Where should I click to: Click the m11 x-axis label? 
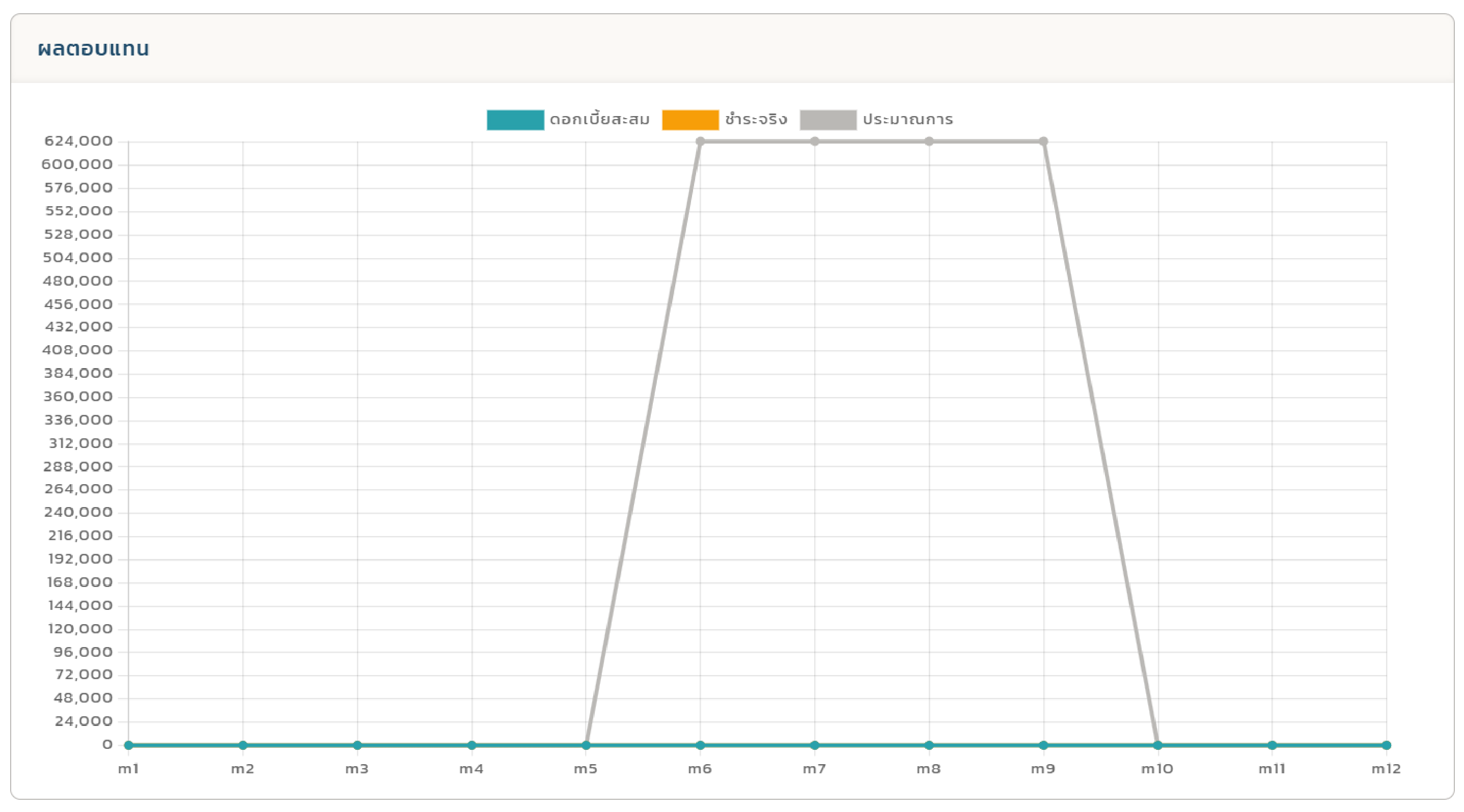tap(1272, 769)
